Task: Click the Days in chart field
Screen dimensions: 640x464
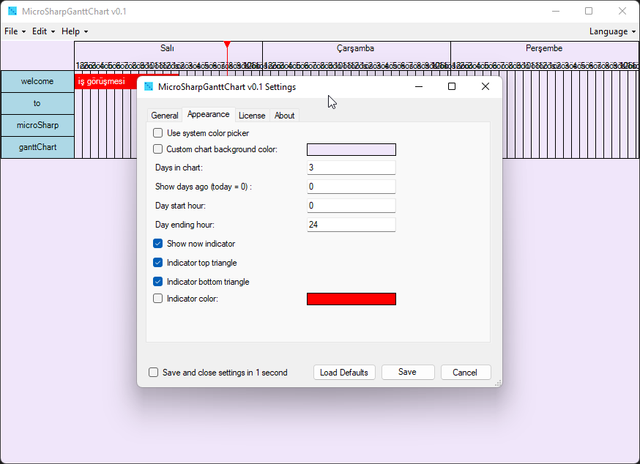Action: pyautogui.click(x=351, y=167)
